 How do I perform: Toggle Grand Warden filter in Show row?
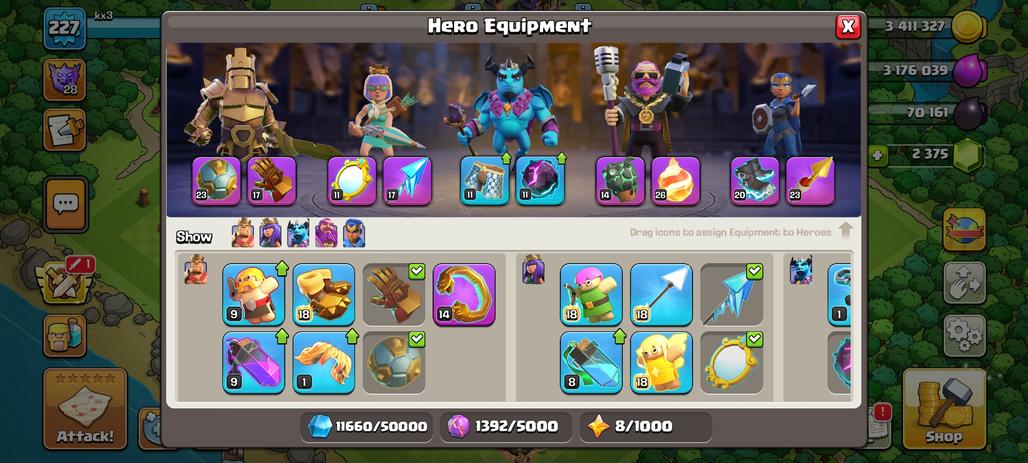(326, 233)
